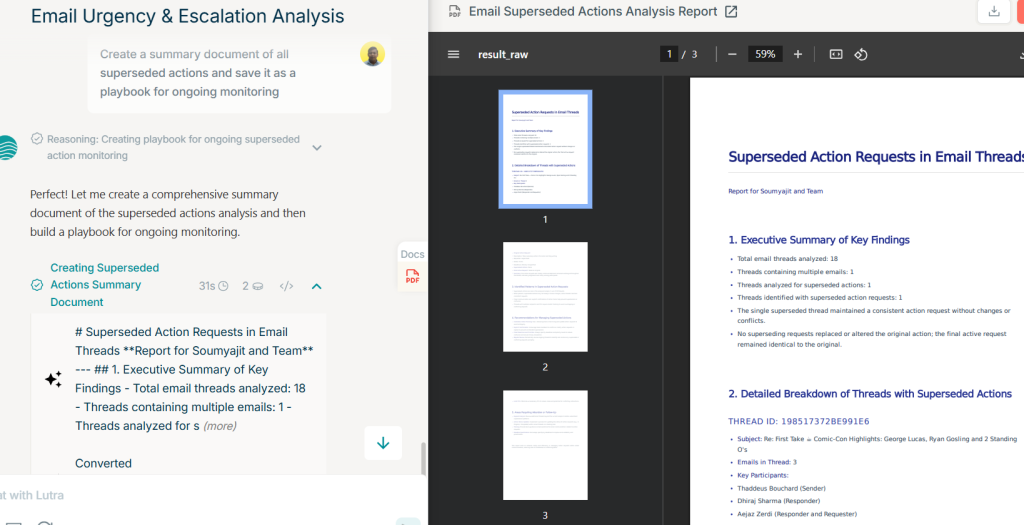Collapse the Creating Superseded Actions Summary step

316,286
